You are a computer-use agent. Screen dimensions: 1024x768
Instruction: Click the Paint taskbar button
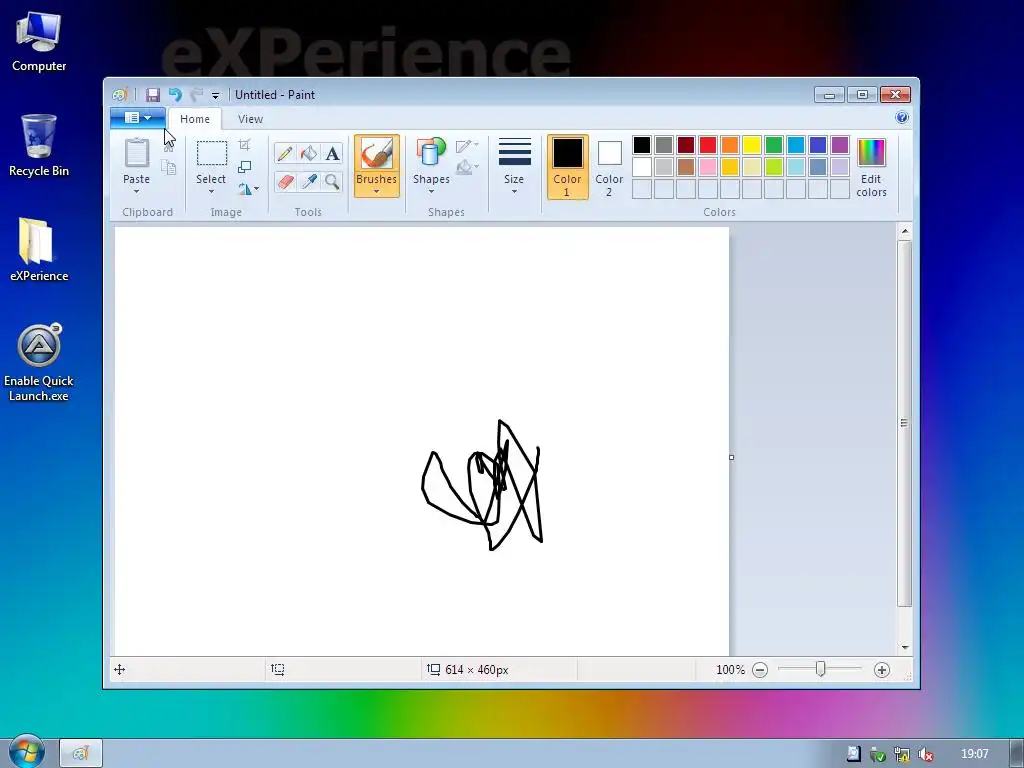tap(81, 753)
